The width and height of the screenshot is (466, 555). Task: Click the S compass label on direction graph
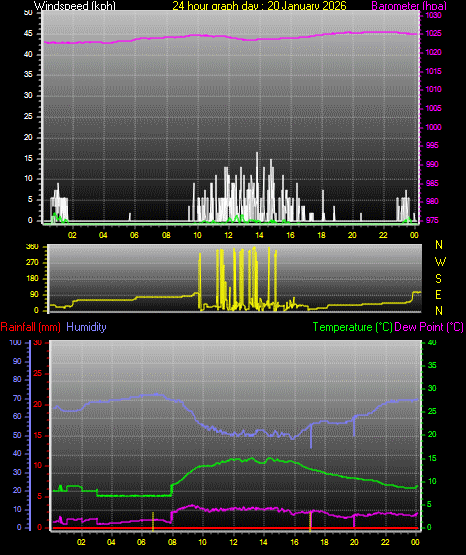tap(439, 279)
